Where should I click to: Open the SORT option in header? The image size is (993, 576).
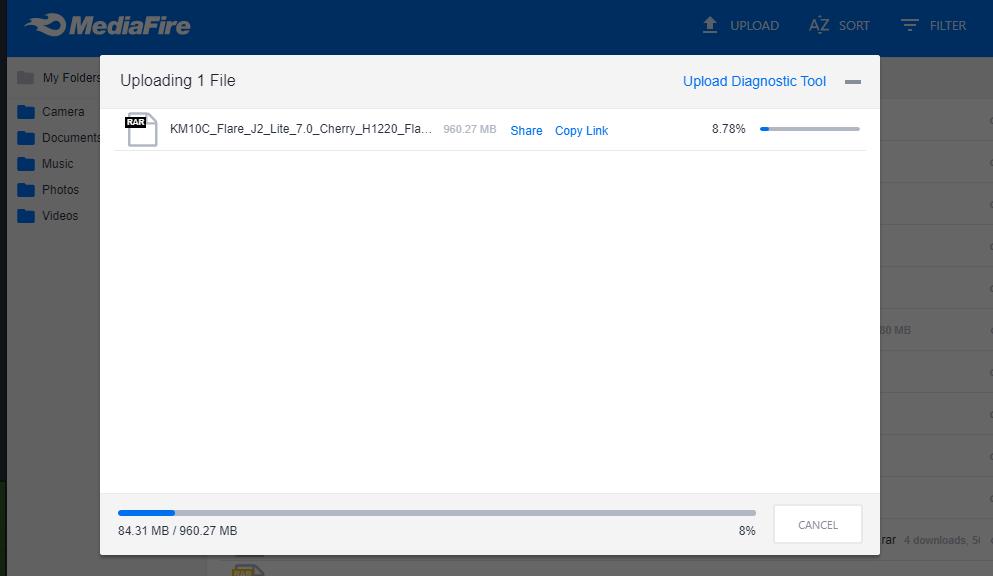(x=854, y=26)
